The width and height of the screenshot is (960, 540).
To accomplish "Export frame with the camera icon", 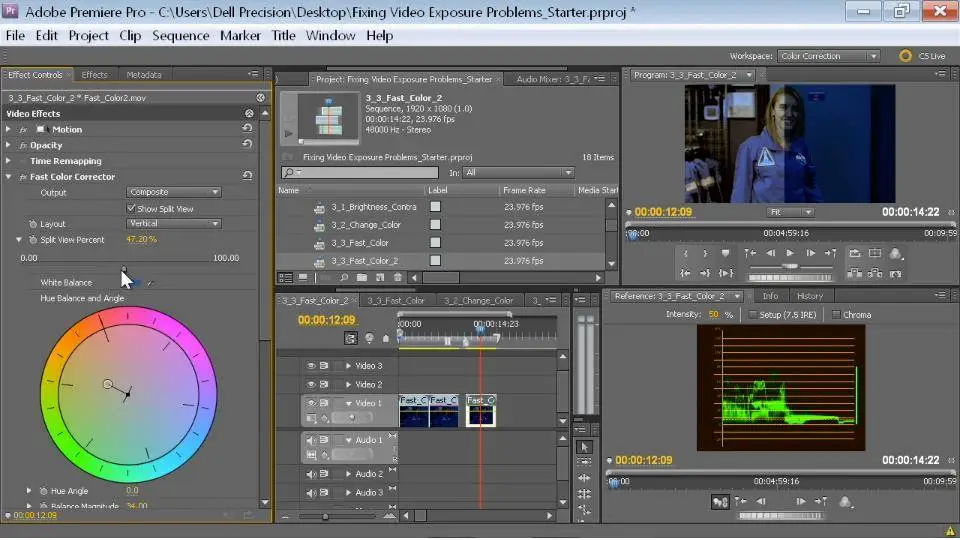I will [x=895, y=273].
